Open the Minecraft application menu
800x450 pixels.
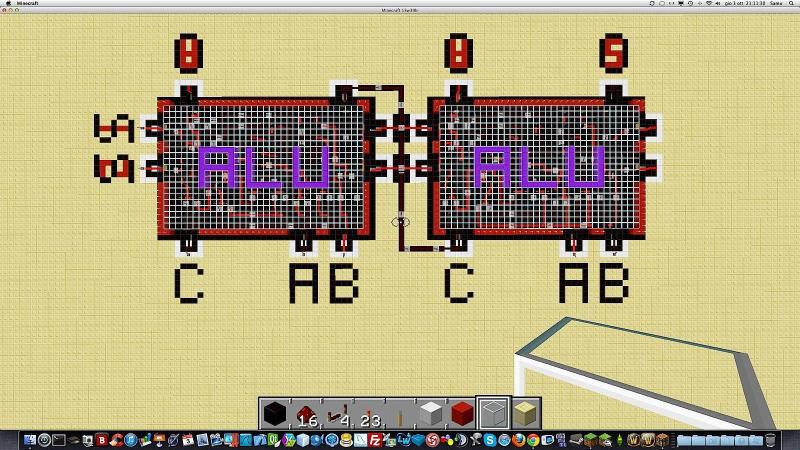point(28,3)
